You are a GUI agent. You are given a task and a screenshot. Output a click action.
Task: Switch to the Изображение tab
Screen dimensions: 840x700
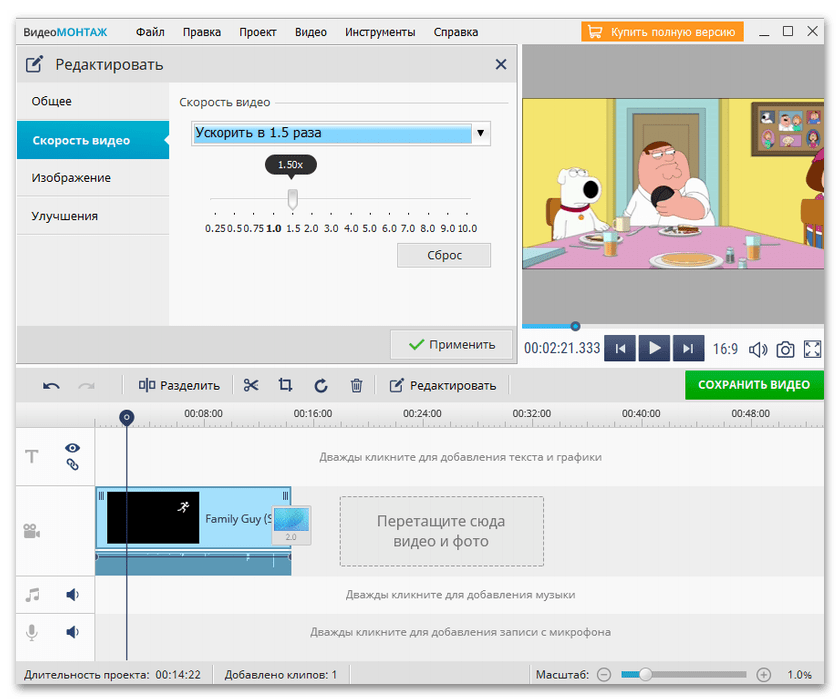point(71,178)
